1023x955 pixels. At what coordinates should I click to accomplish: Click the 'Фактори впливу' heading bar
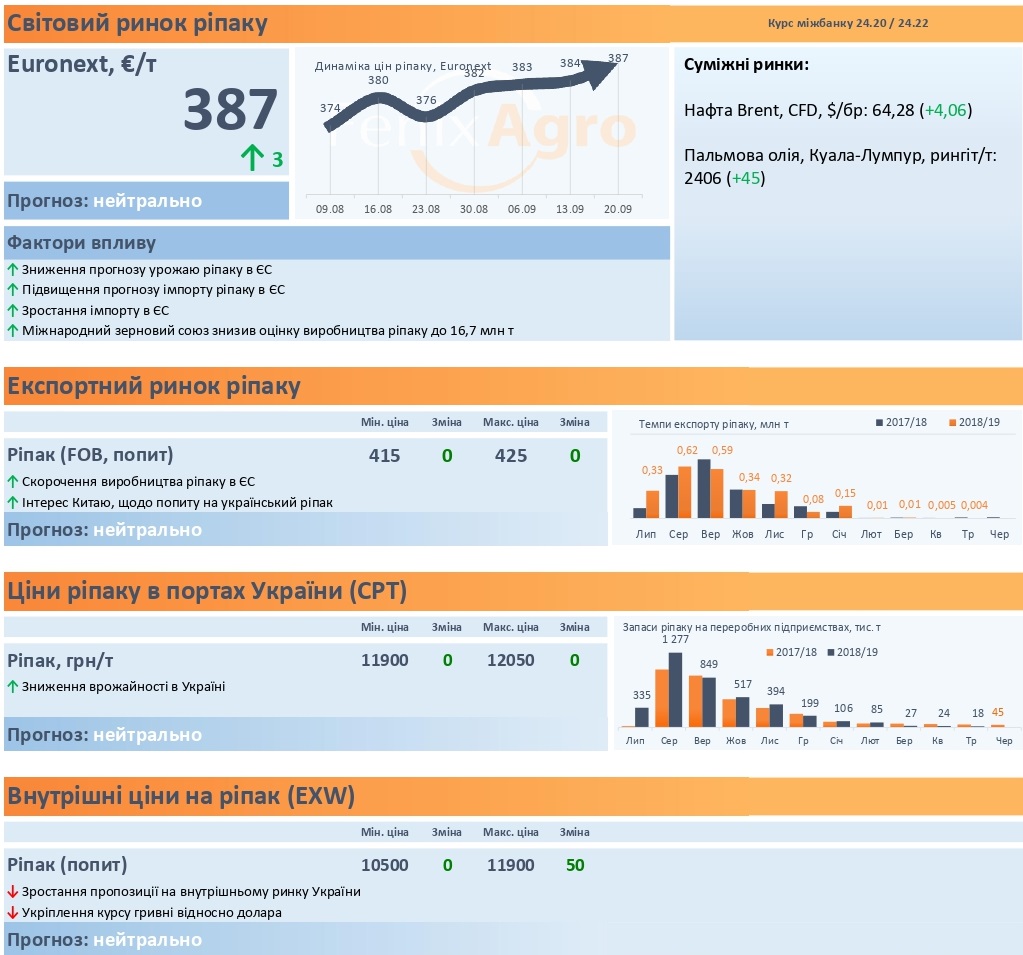point(337,243)
